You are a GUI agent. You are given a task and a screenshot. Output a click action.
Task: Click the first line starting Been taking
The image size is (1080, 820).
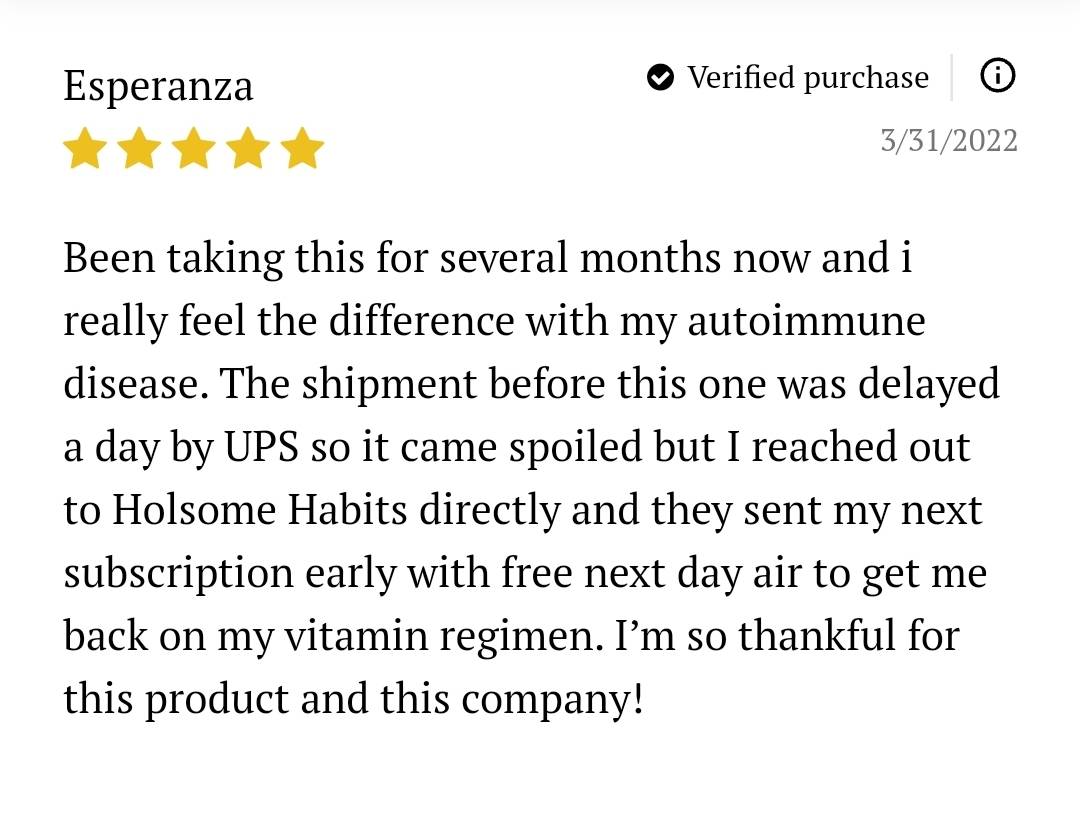[488, 260]
